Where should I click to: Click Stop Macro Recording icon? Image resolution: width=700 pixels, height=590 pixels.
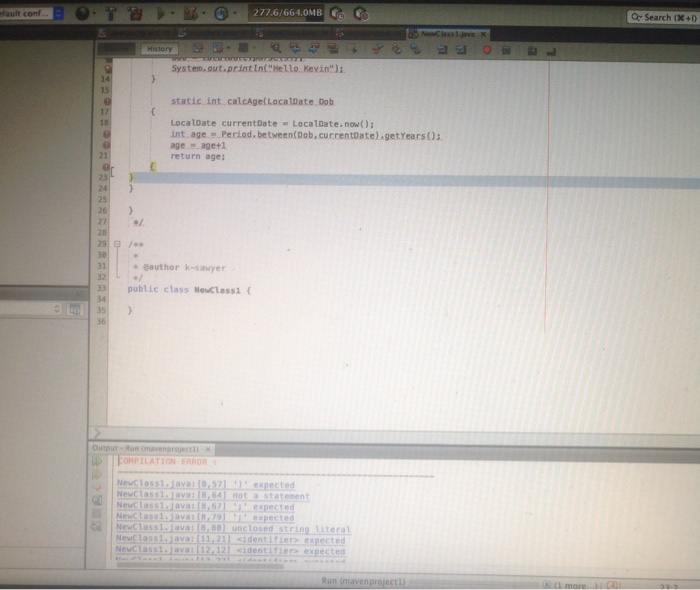[x=506, y=50]
